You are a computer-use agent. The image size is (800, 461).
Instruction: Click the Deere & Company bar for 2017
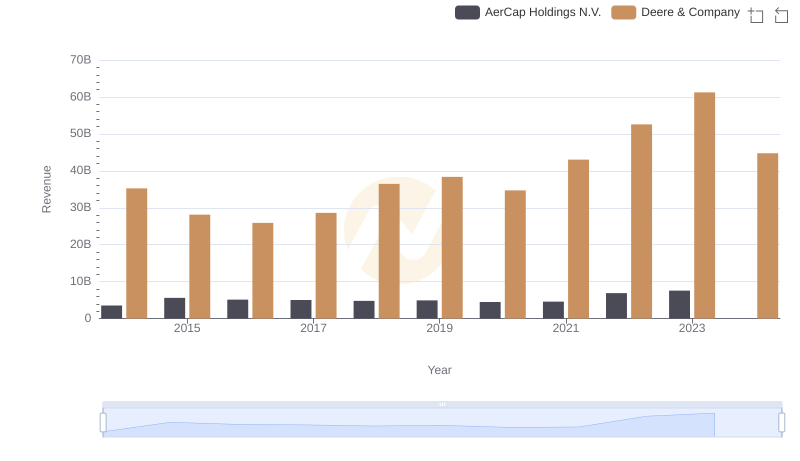pos(326,266)
